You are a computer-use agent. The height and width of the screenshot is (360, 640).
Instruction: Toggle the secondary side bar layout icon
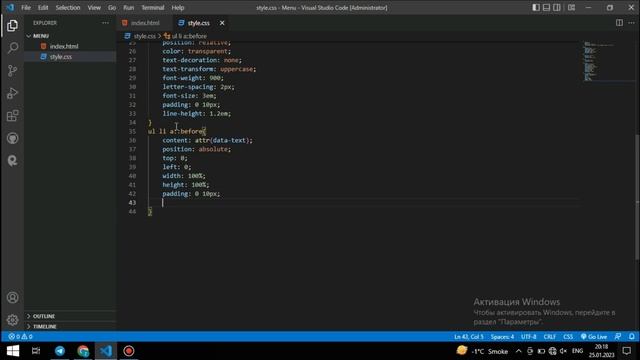[557, 7]
